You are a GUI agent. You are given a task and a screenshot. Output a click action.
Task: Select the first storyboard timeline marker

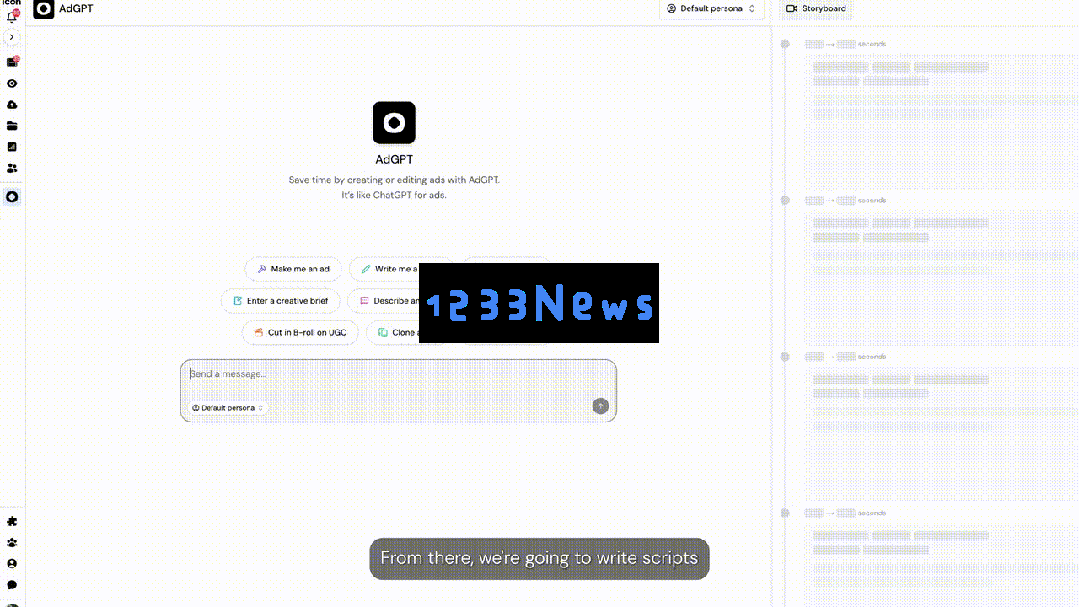[785, 44]
